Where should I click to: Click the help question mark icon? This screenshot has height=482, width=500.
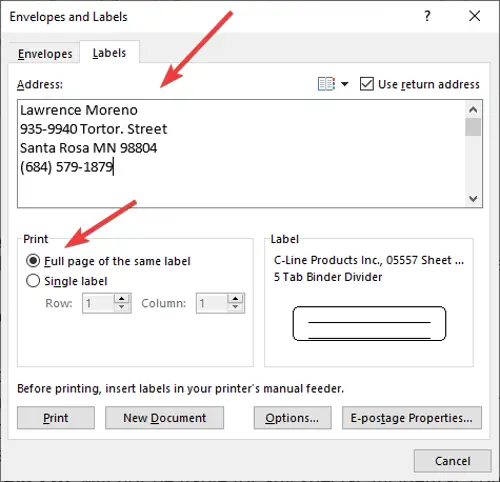pyautogui.click(x=427, y=16)
